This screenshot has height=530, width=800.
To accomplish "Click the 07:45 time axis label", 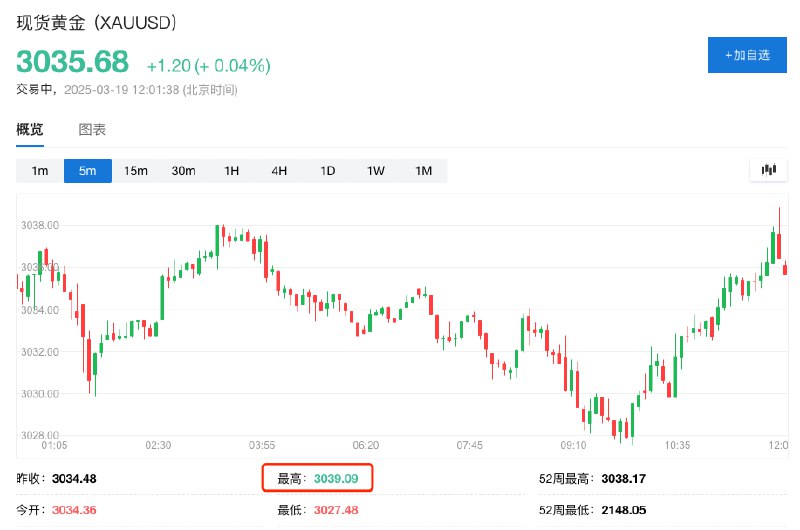I will (x=469, y=445).
